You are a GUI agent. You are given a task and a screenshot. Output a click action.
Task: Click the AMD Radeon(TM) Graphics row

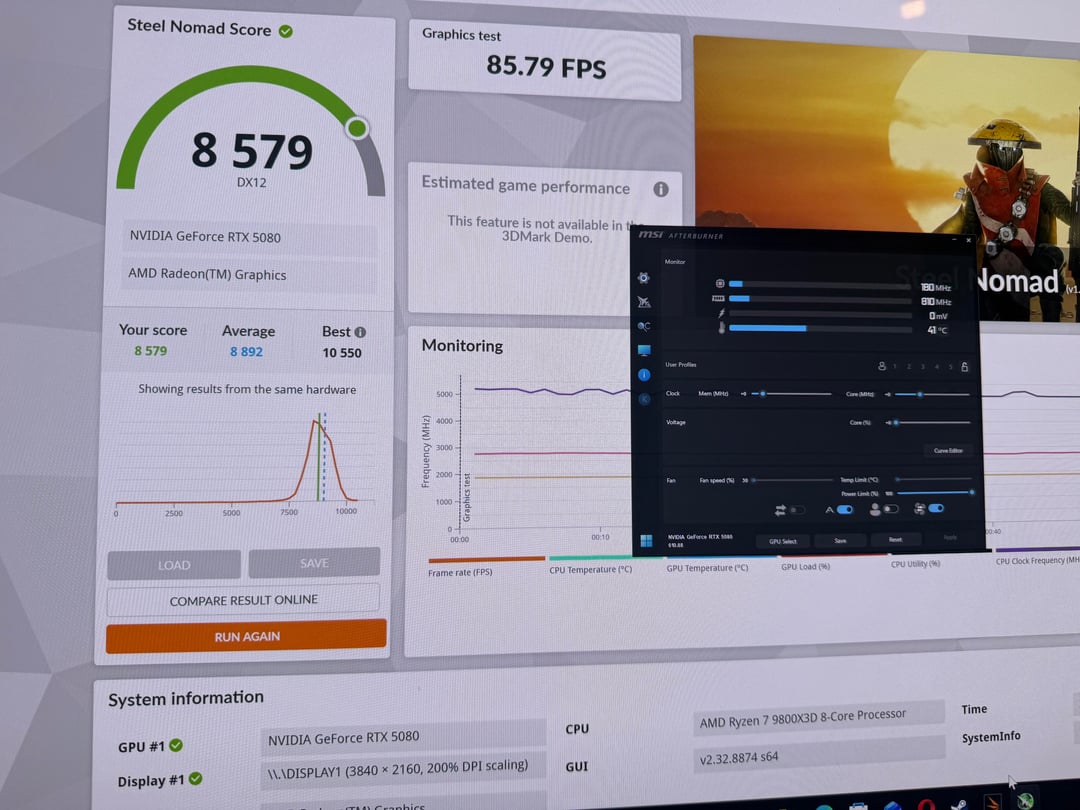tap(249, 274)
